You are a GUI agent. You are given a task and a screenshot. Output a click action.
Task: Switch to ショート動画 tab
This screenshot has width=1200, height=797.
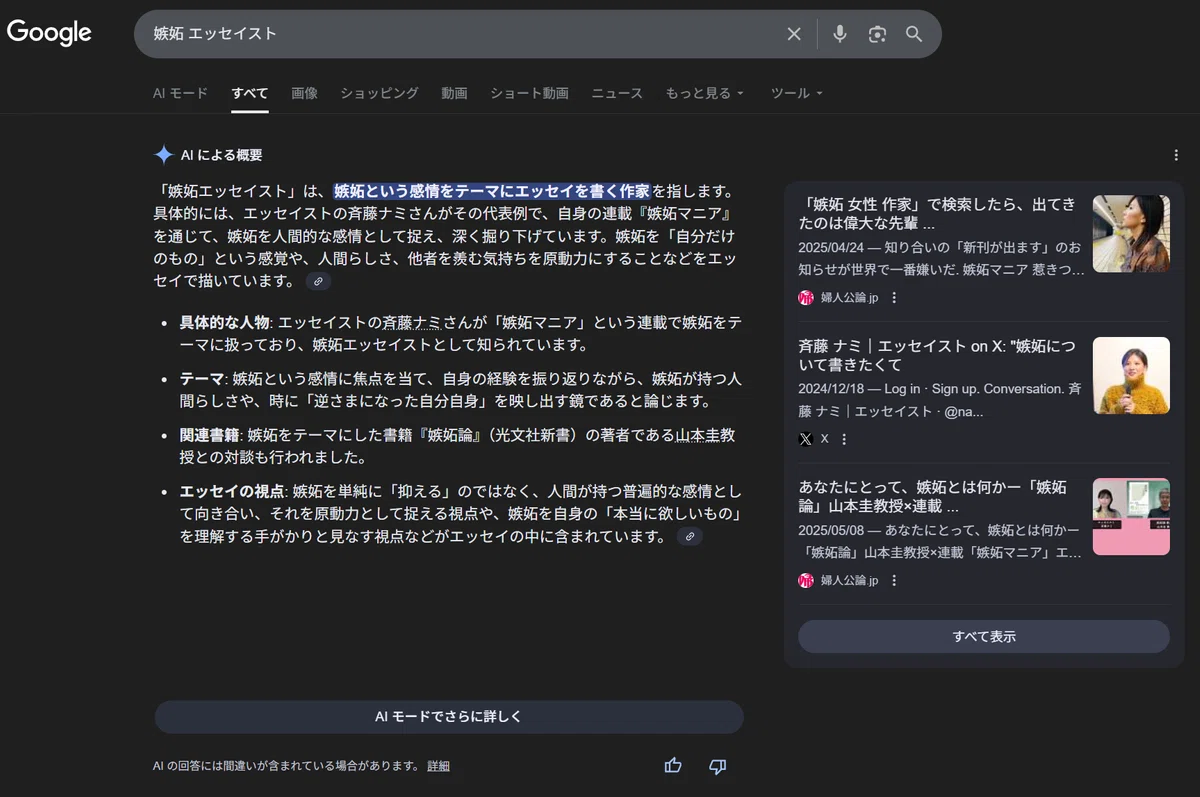529,93
